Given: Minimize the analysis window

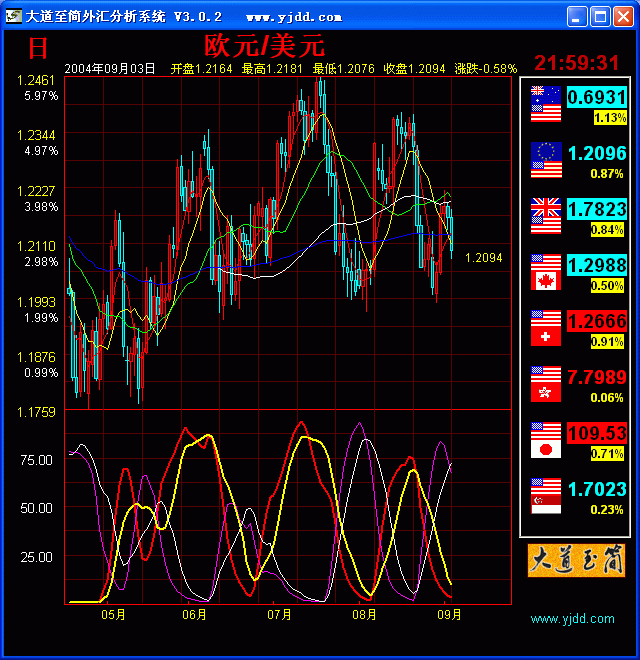Looking at the screenshot, I should (x=576, y=17).
